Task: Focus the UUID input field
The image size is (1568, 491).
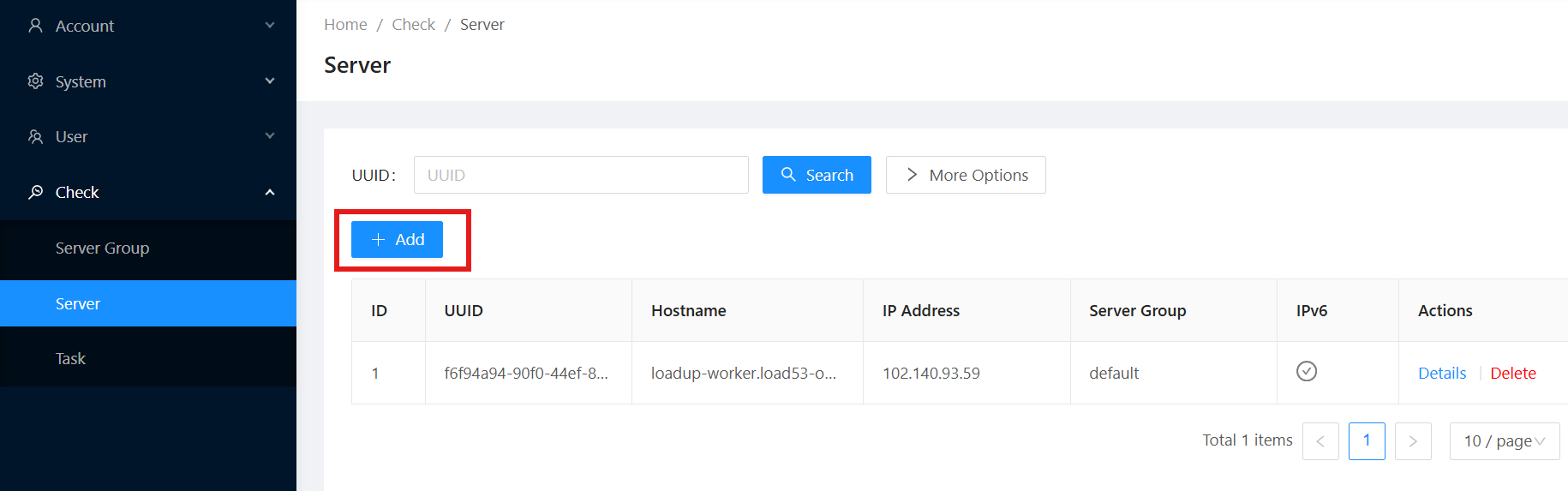Action: [x=581, y=175]
